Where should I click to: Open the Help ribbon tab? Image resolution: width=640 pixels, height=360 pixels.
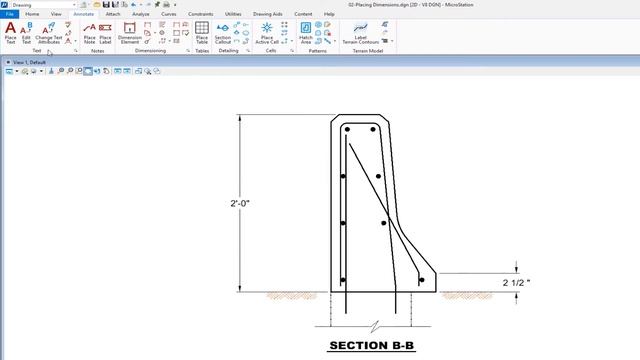(329, 14)
